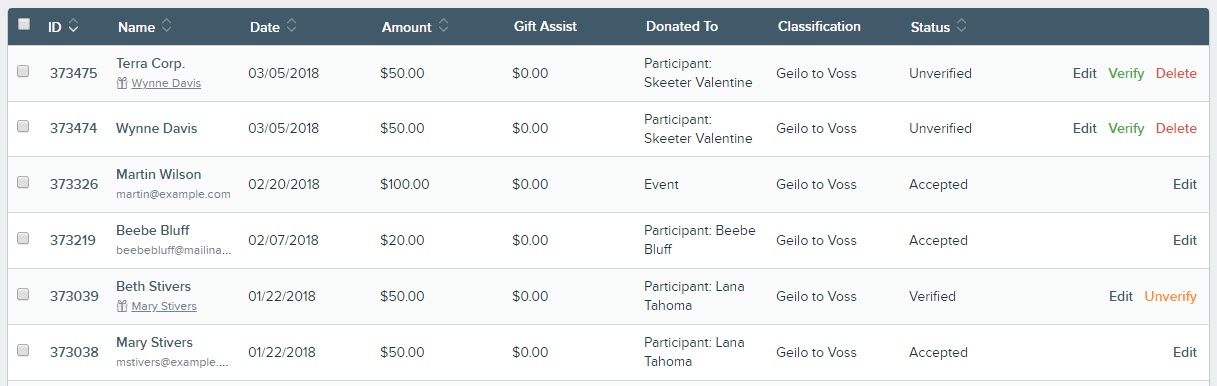Edit the Beebe Bluff donation
1217x386 pixels.
(1185, 241)
